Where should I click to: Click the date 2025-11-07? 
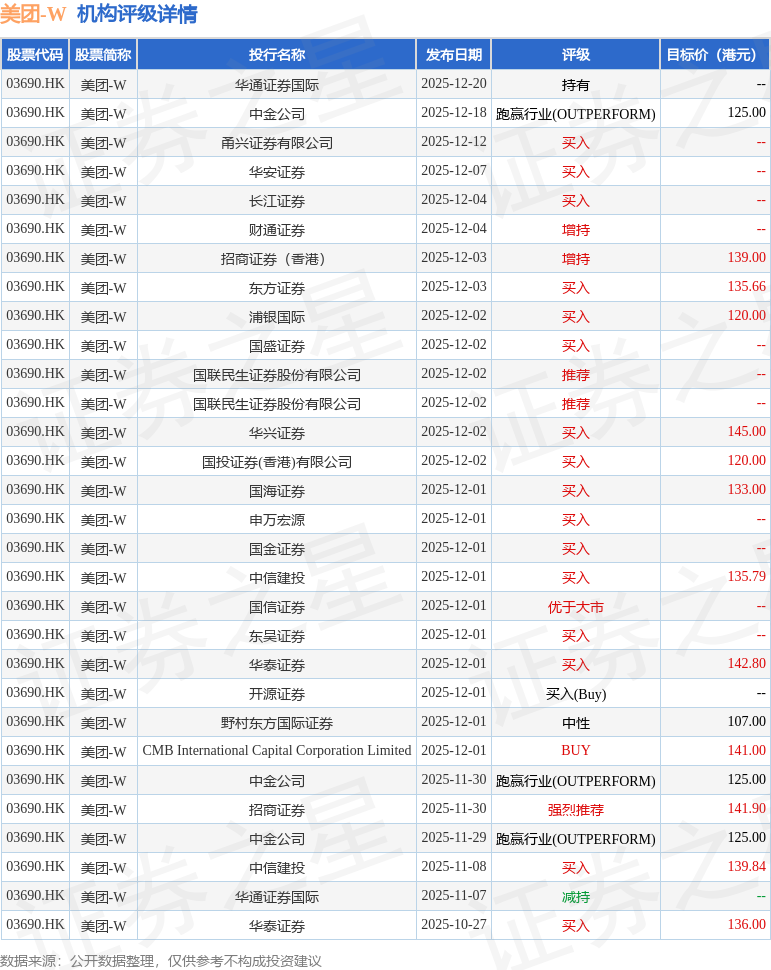point(454,895)
